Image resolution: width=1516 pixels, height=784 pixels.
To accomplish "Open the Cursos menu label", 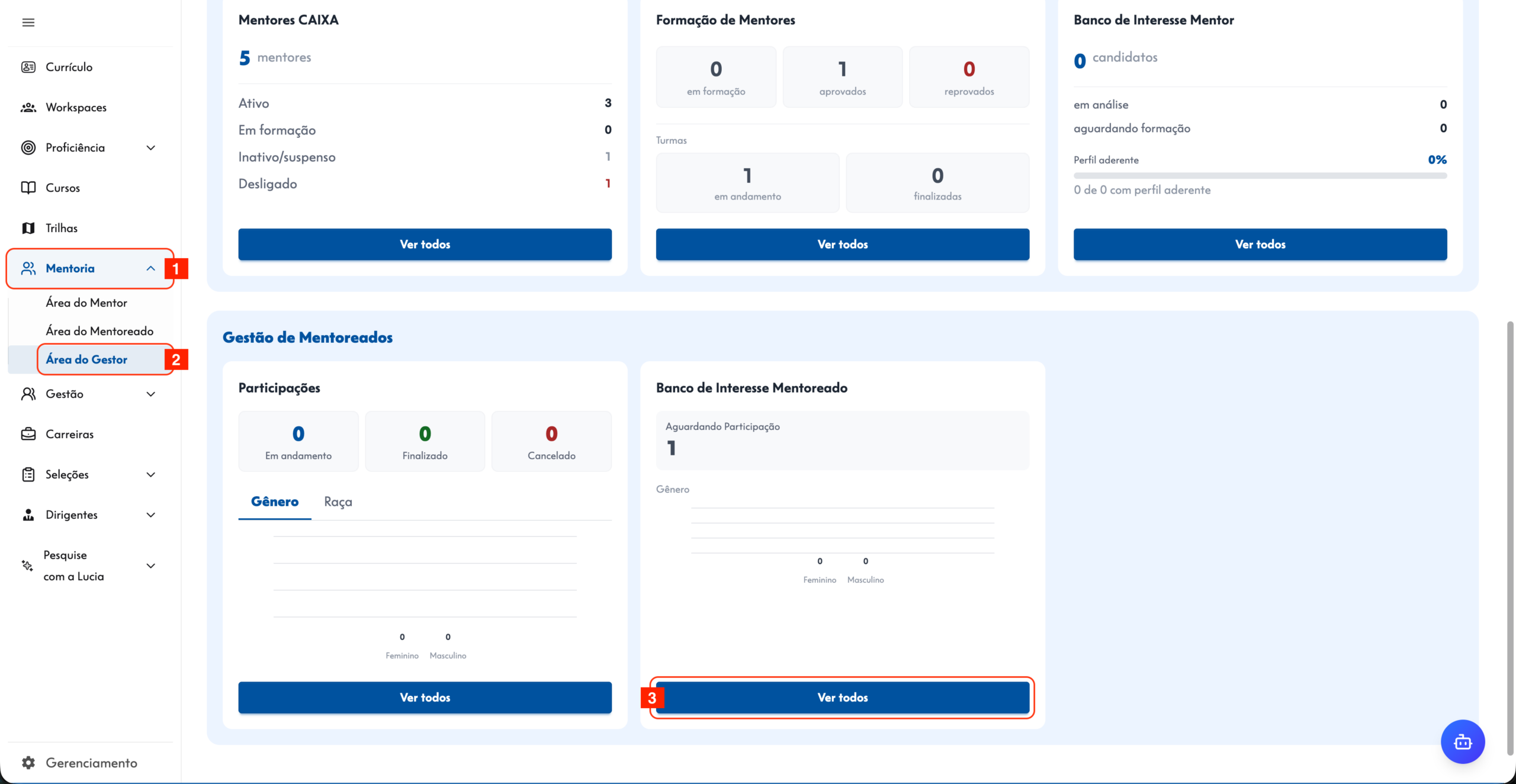I will coord(63,188).
